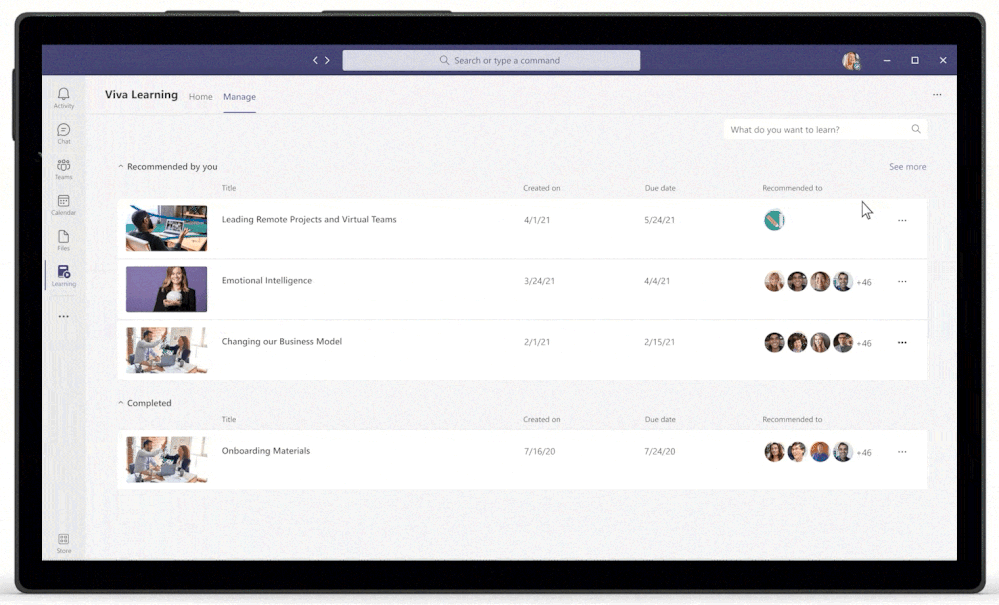Click the learning search magnifier icon
This screenshot has width=999, height=605.
916,129
